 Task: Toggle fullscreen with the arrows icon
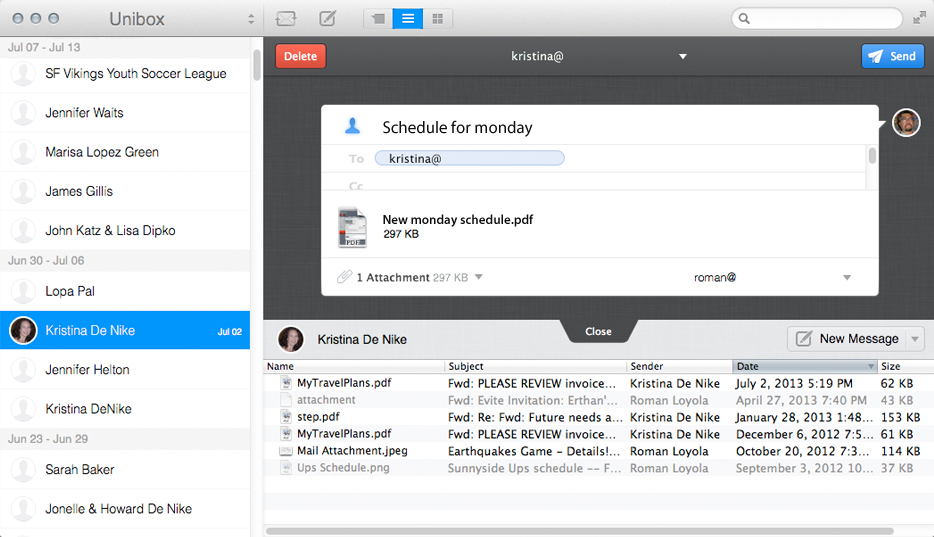pyautogui.click(x=919, y=18)
